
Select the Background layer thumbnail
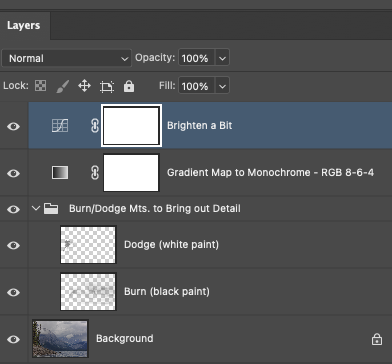tap(60, 339)
